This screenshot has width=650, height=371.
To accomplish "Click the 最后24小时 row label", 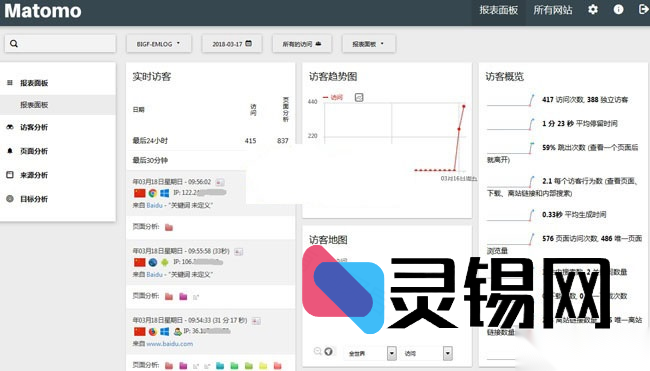I will [150, 141].
